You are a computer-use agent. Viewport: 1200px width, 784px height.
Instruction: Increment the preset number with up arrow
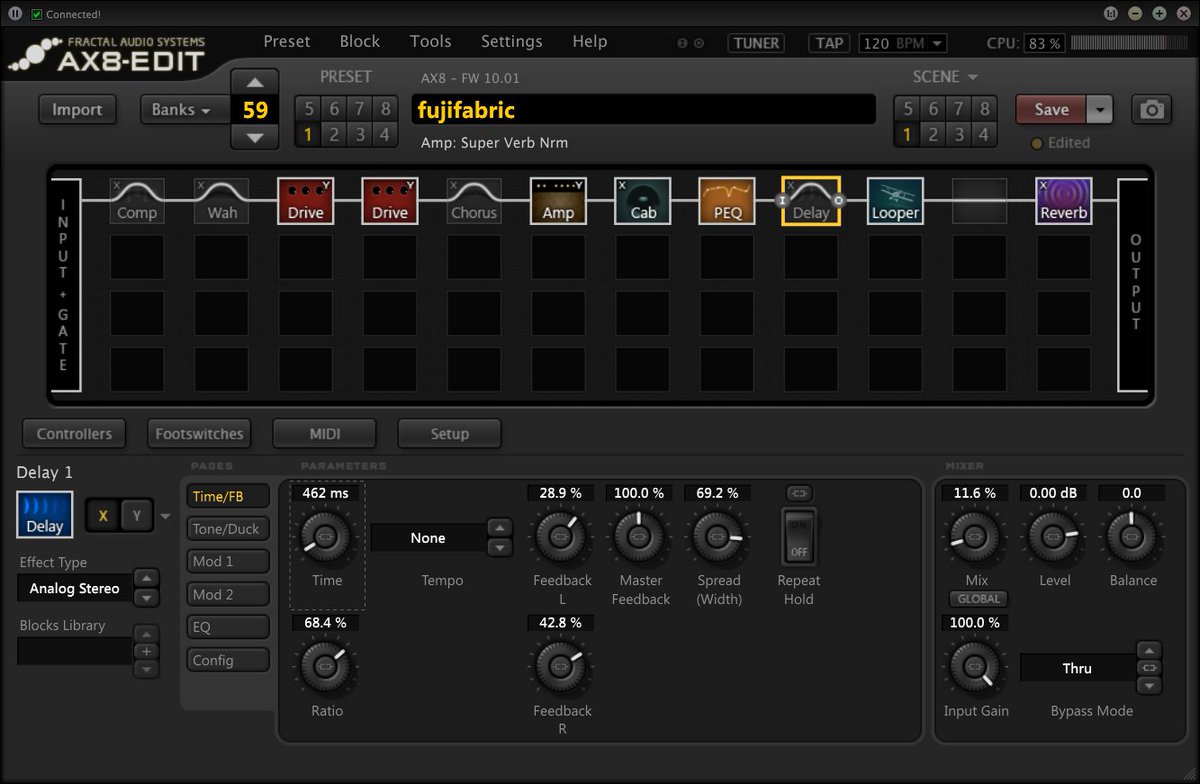255,82
